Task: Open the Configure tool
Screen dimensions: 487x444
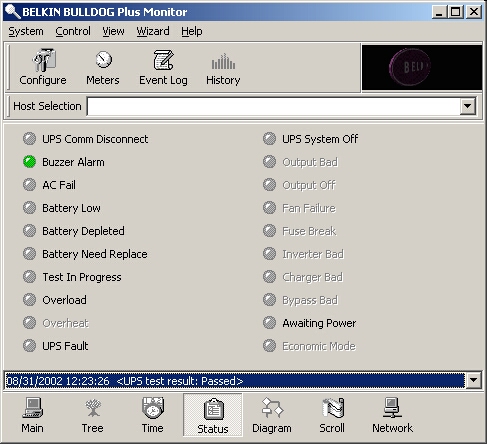Action: pos(43,67)
